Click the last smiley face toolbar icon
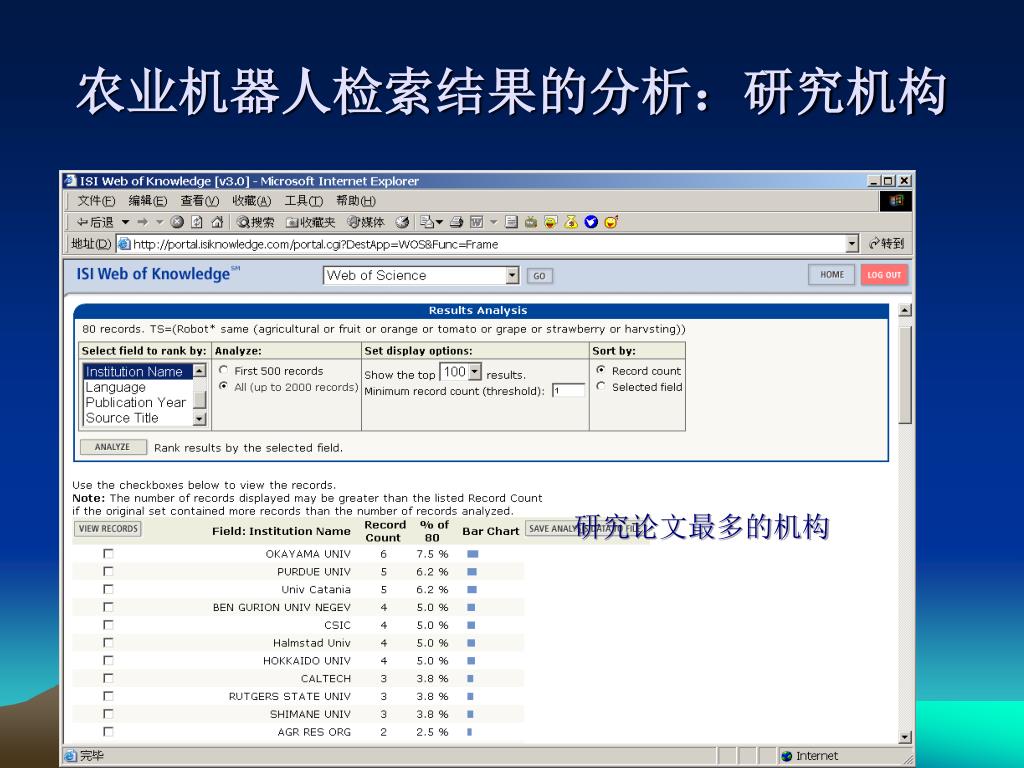Image resolution: width=1024 pixels, height=768 pixels. [x=611, y=222]
